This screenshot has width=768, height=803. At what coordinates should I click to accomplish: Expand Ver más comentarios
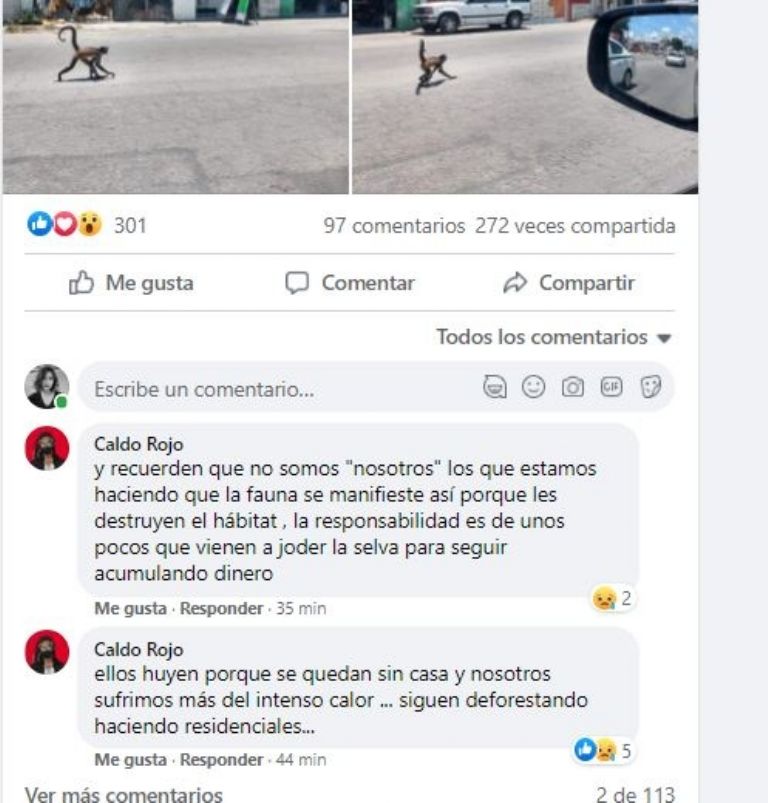[123, 794]
